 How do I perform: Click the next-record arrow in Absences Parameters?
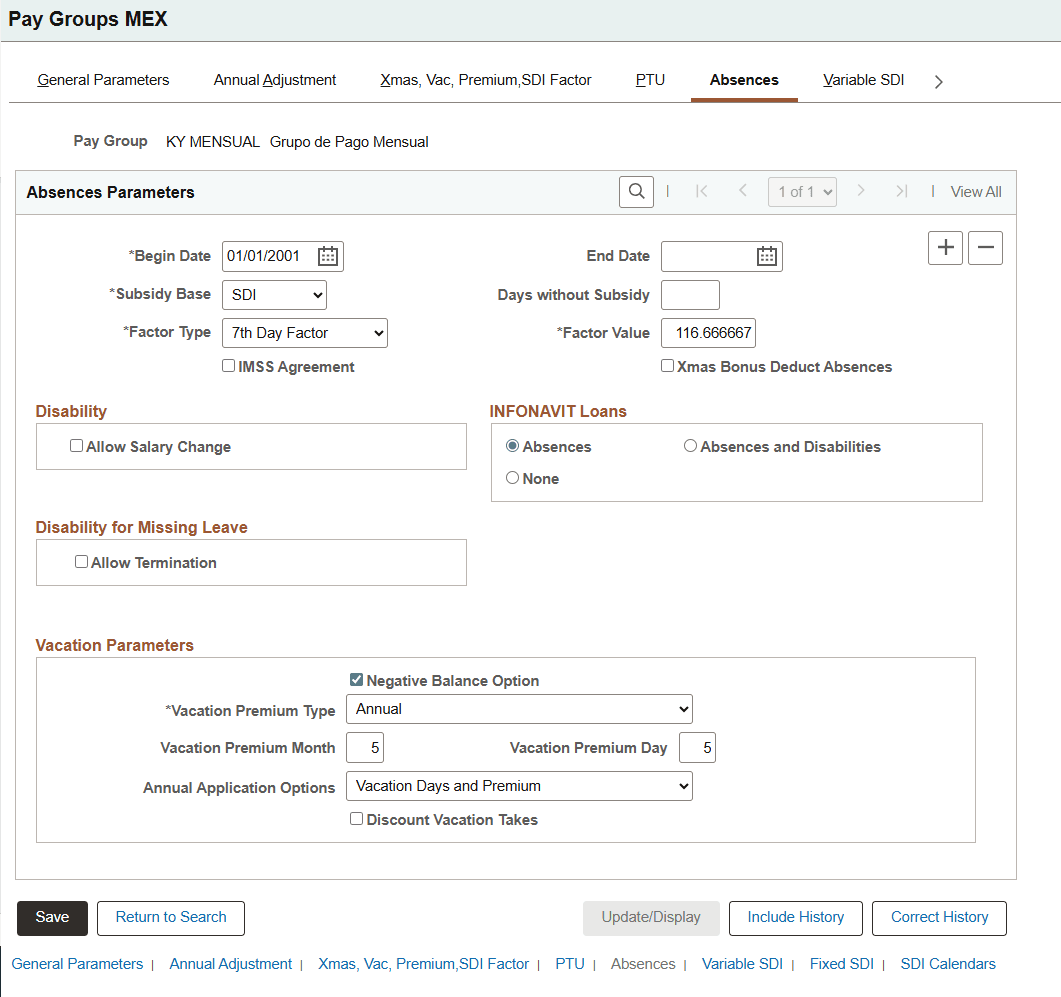861,191
